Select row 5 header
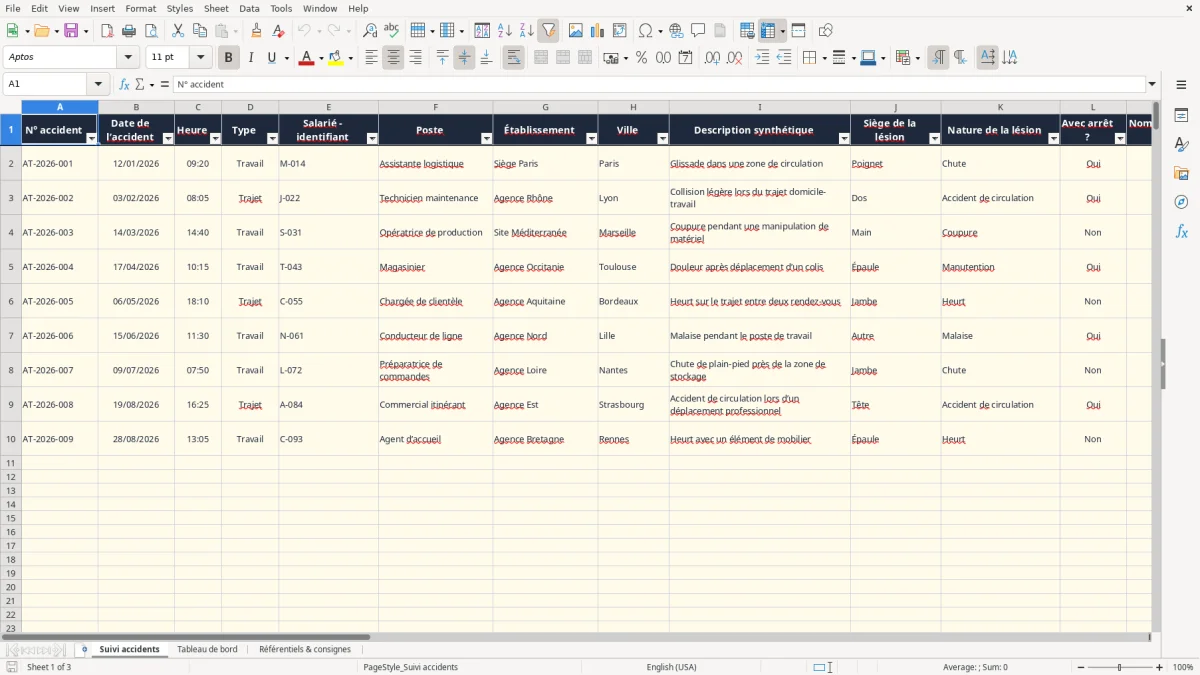Screen dimensions: 1200x675 click(x=11, y=267)
